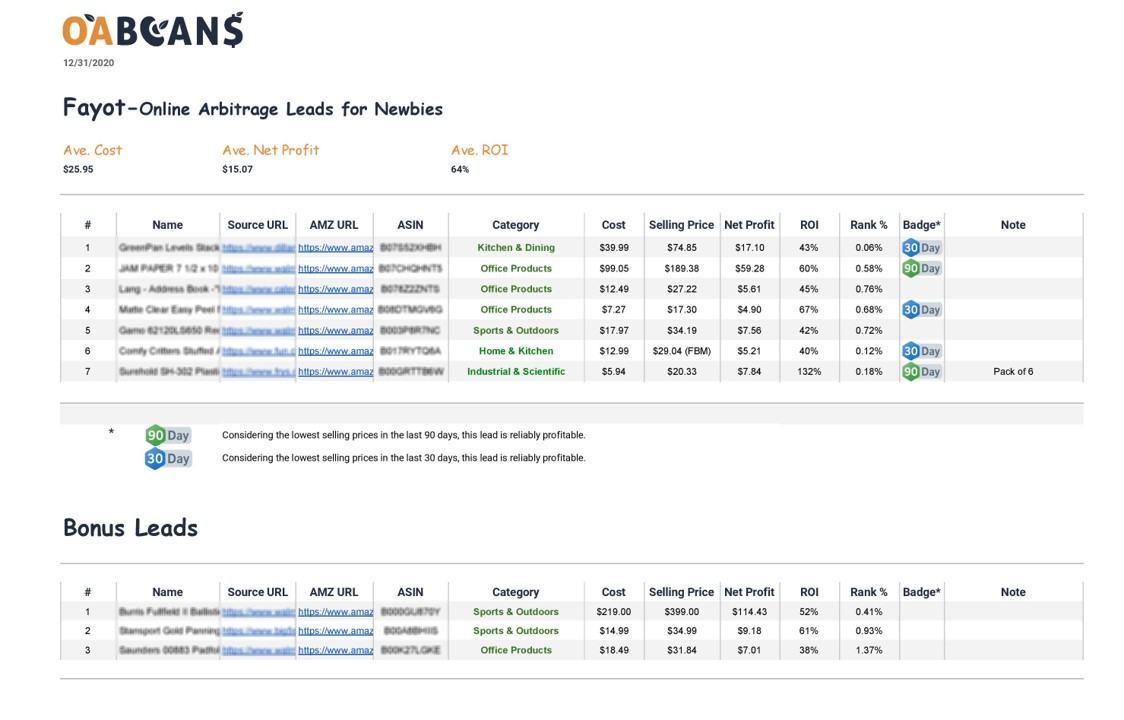Open the AMZ URL for the $14.99 bonus lead
Image resolution: width=1124 pixels, height=720 pixels.
pos(335,631)
